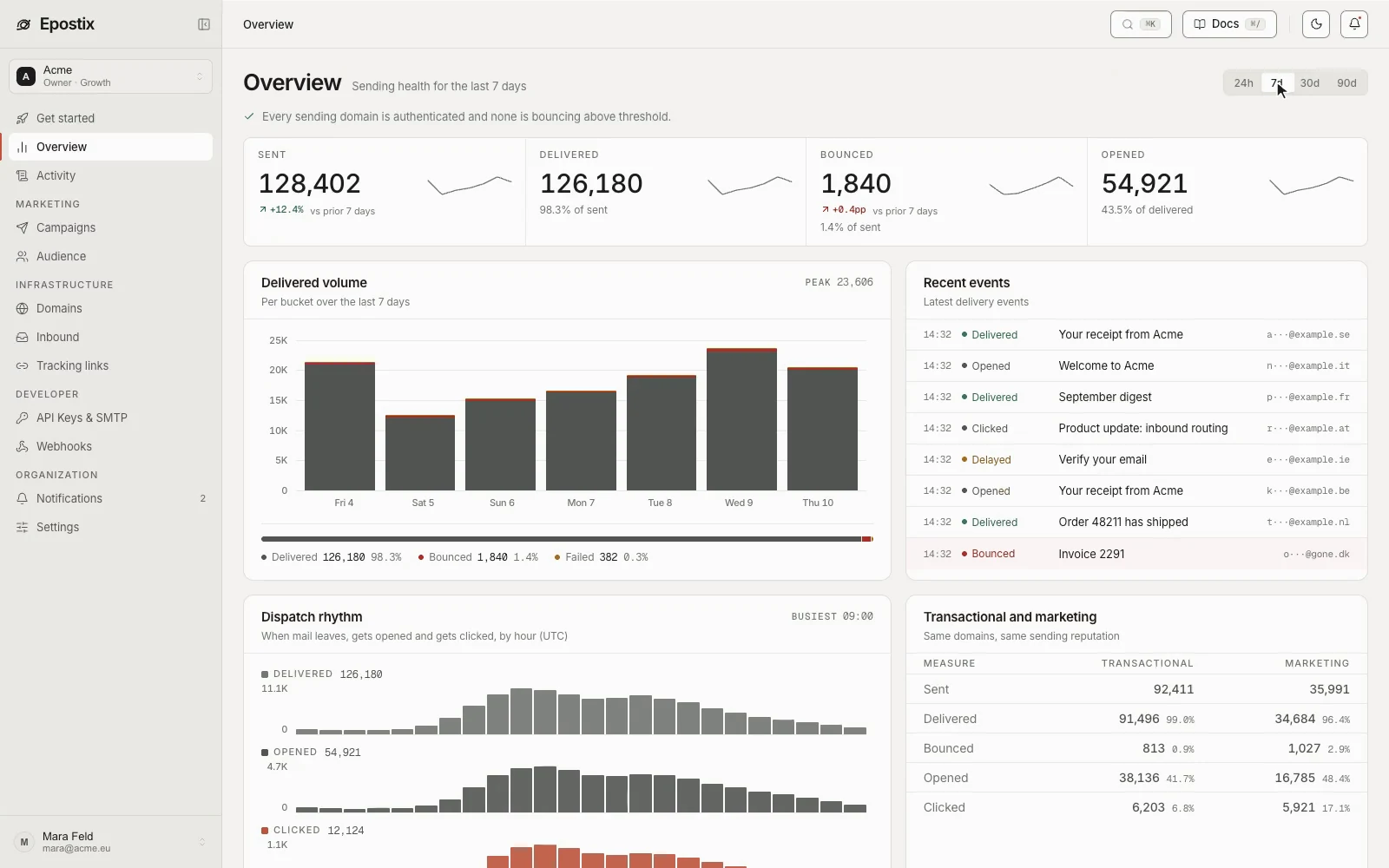Select the 7d time range
The height and width of the screenshot is (868, 1389).
tap(1277, 83)
